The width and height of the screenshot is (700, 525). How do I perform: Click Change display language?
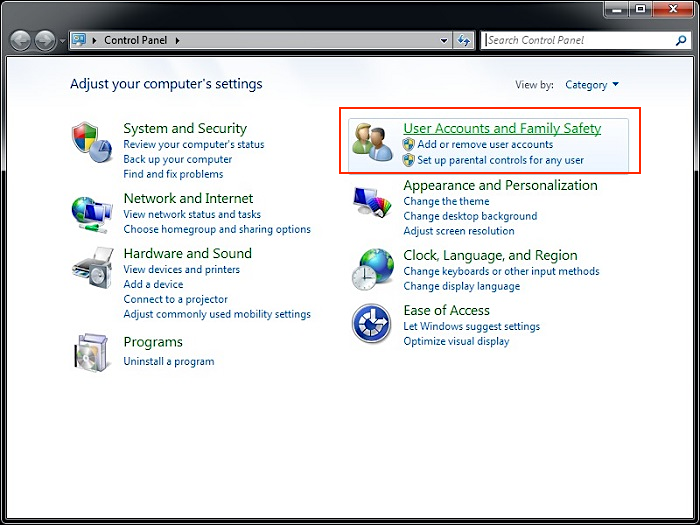pyautogui.click(x=462, y=286)
